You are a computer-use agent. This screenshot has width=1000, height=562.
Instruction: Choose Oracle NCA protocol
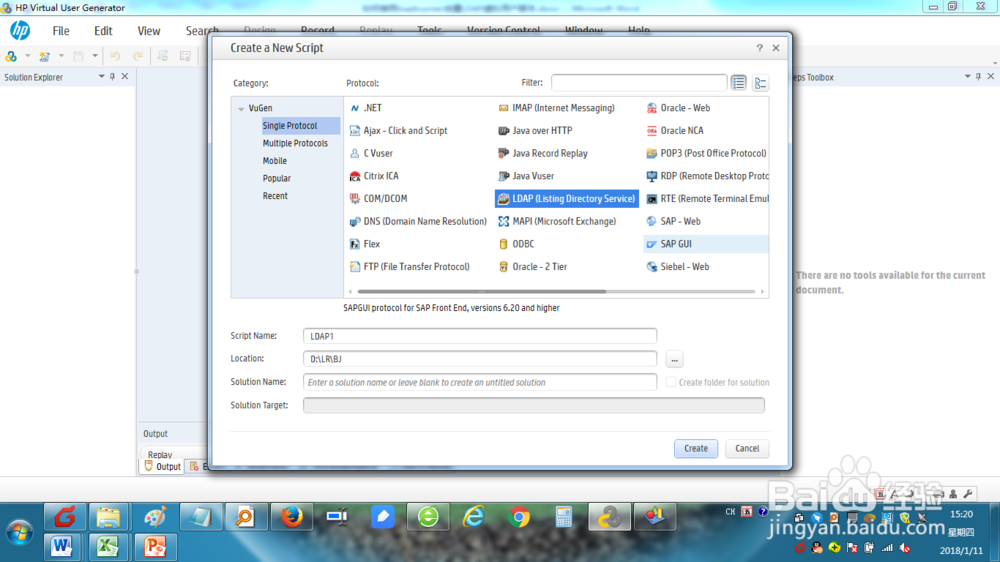point(675,131)
